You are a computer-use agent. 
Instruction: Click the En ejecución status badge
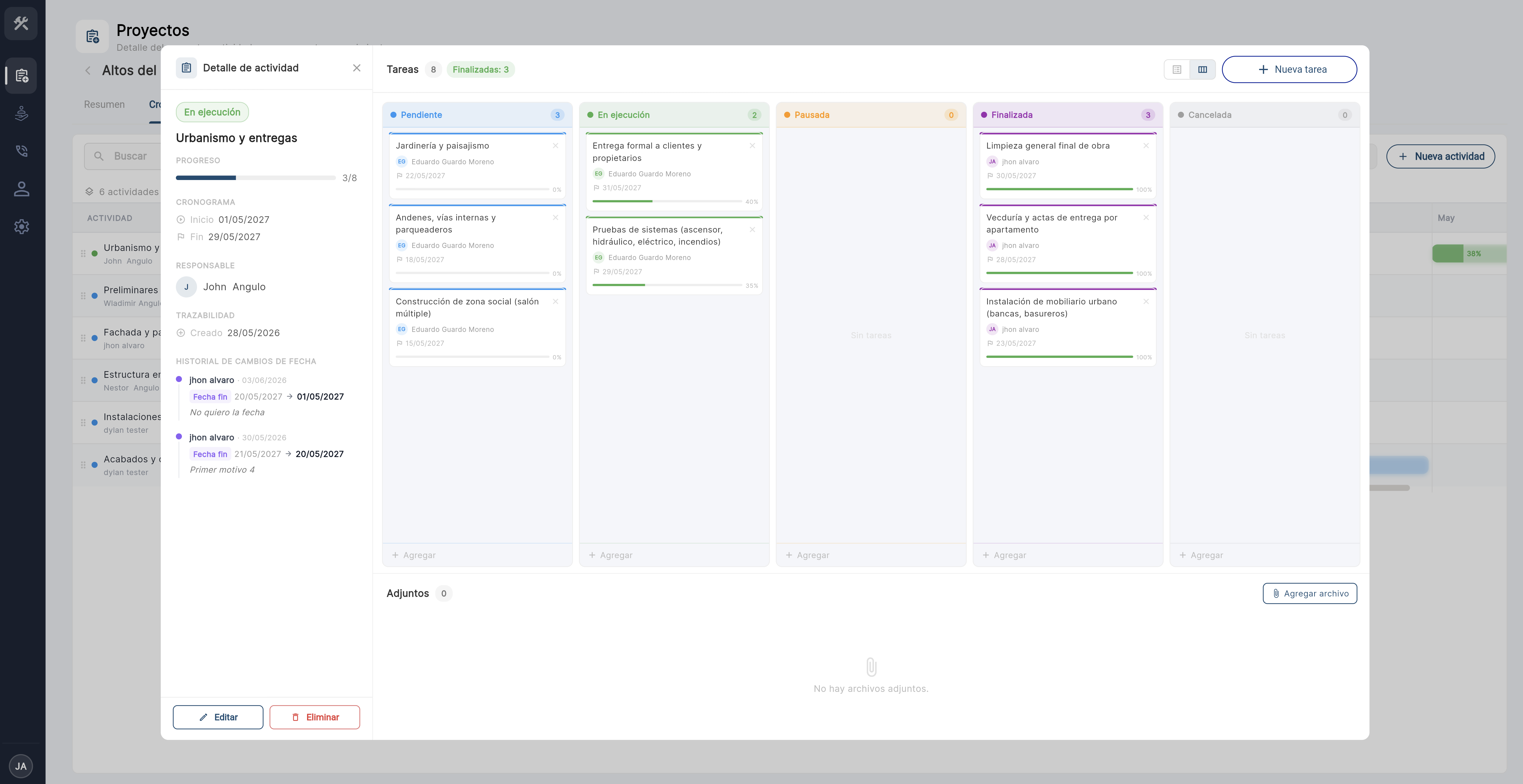[212, 112]
